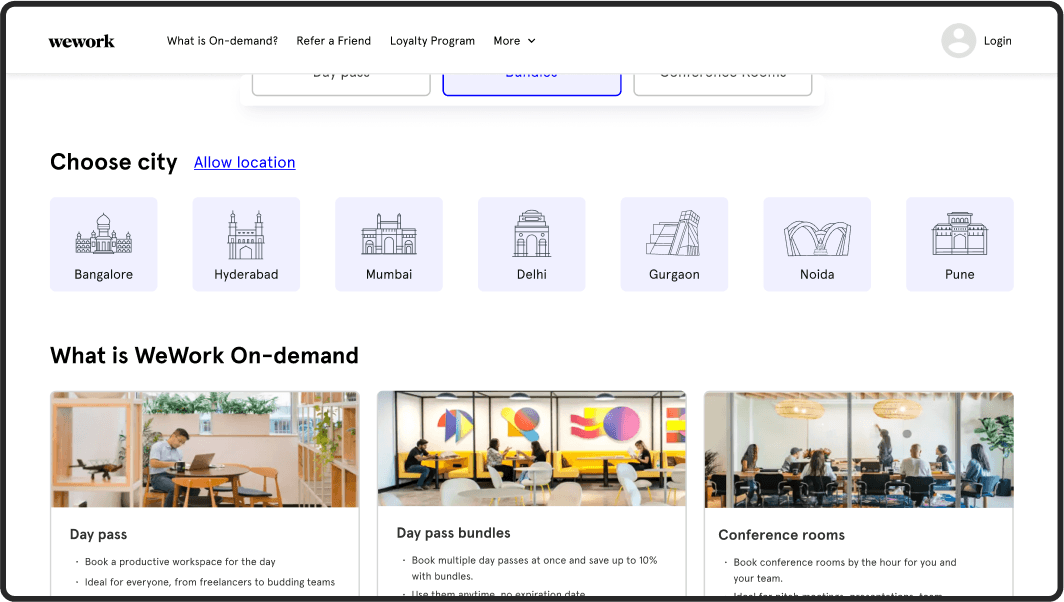Screen dimensions: 1064x602
Task: Click Allow location link
Action: click(244, 162)
